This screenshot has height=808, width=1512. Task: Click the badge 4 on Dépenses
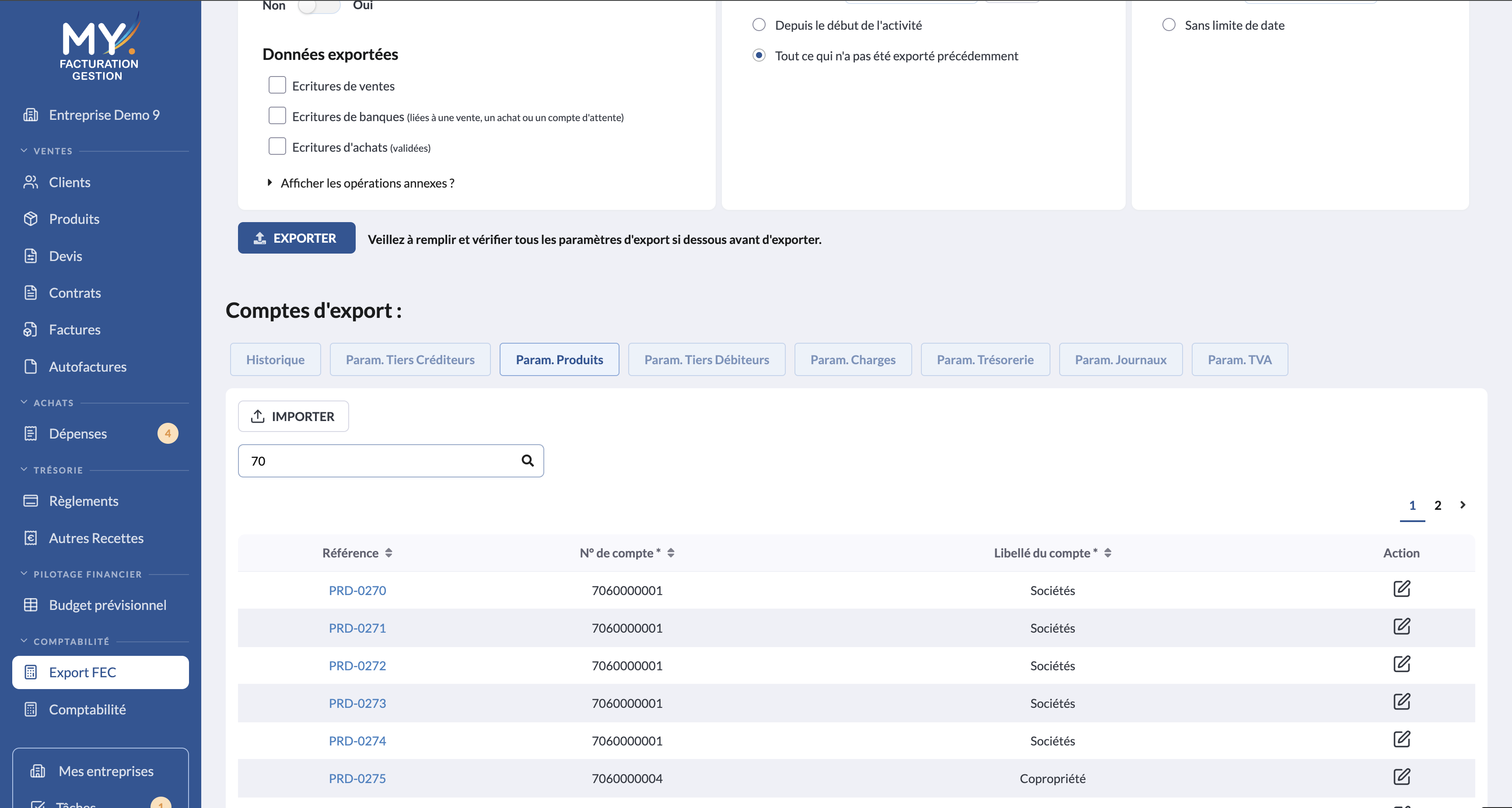[x=168, y=434]
